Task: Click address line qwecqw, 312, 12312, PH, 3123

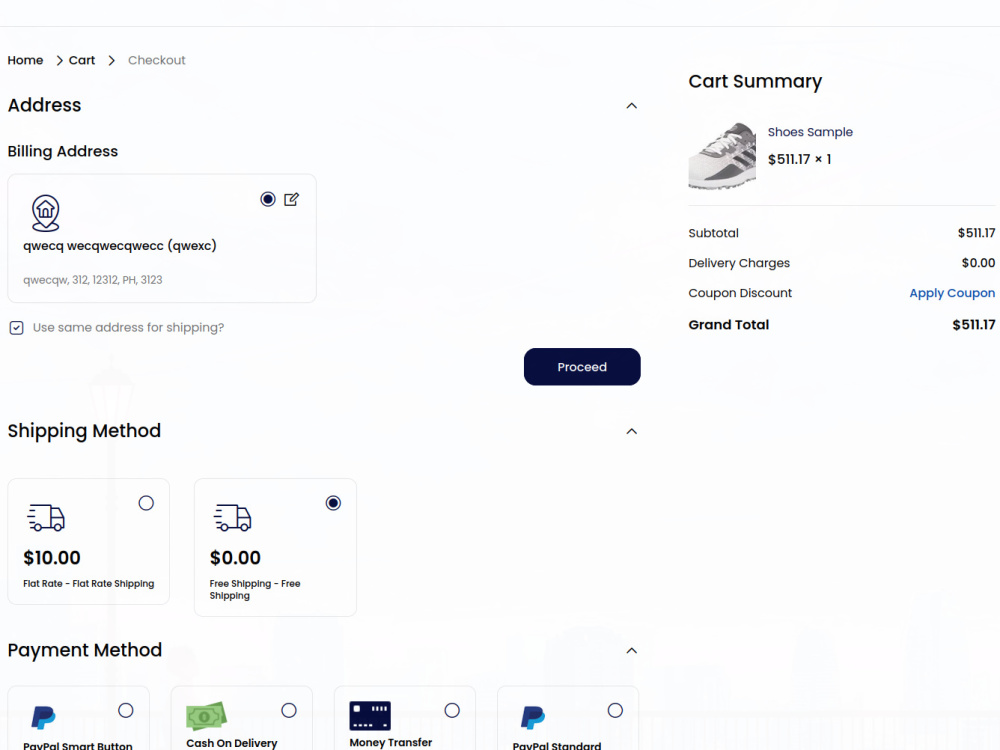Action: (x=93, y=280)
